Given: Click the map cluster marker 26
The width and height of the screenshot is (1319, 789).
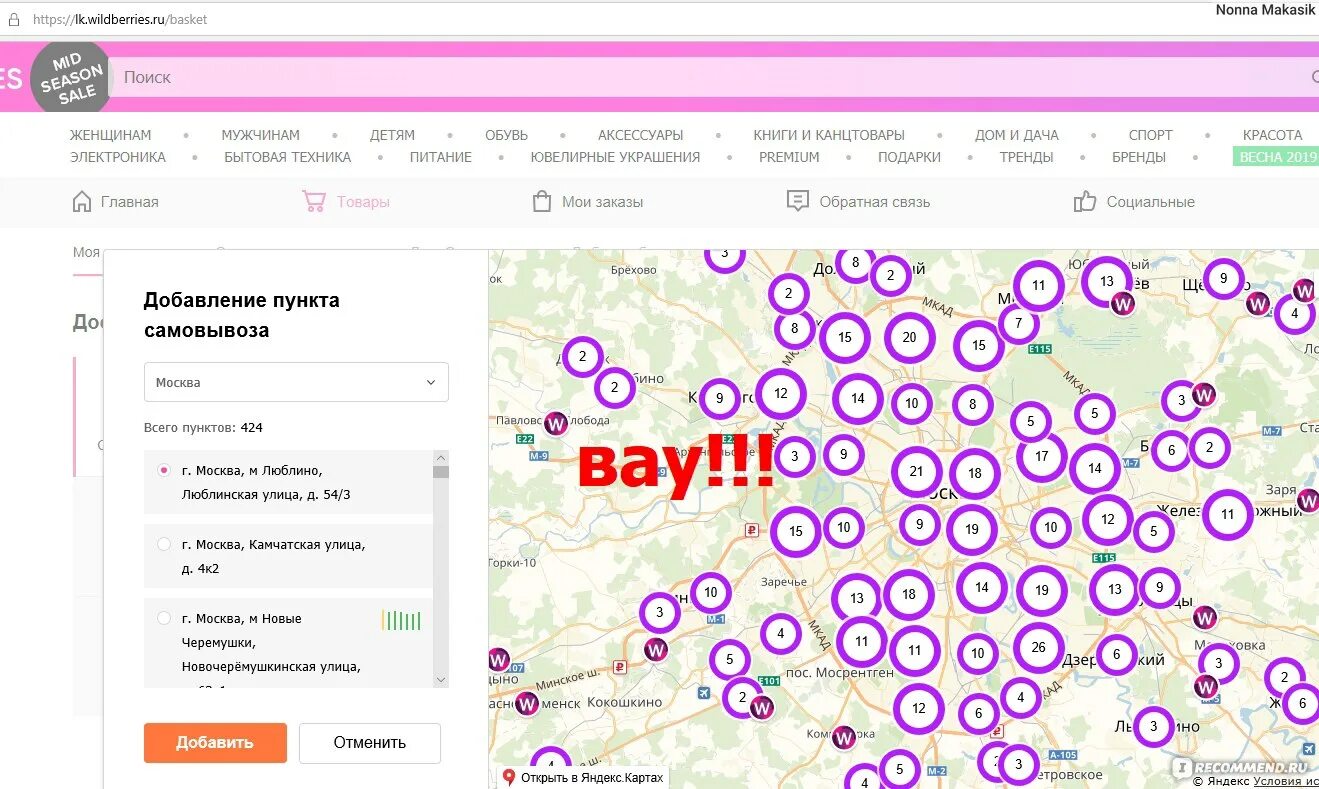Looking at the screenshot, I should tap(1039, 647).
